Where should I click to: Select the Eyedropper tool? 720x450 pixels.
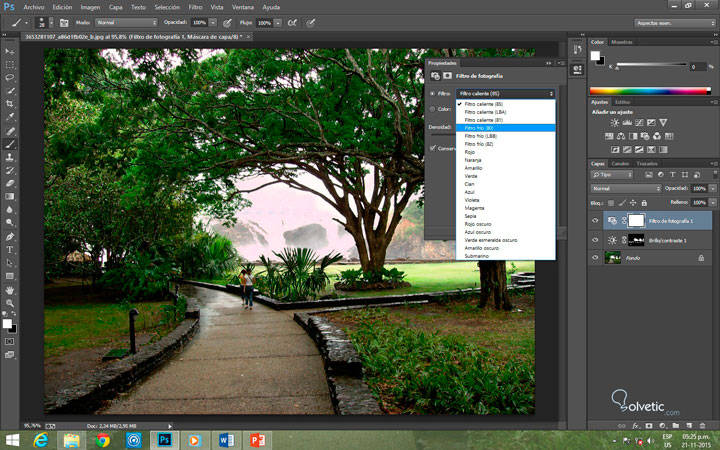coord(10,117)
